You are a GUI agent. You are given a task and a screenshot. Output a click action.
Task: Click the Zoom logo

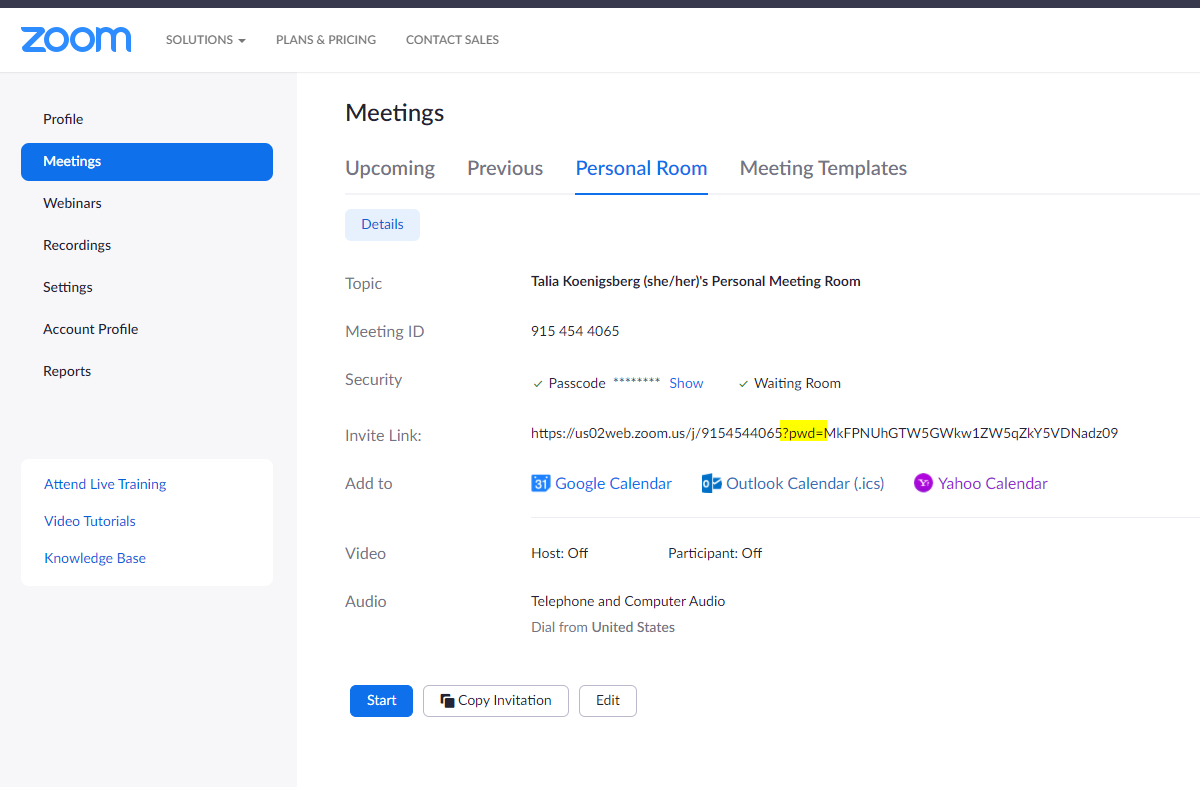coord(76,40)
